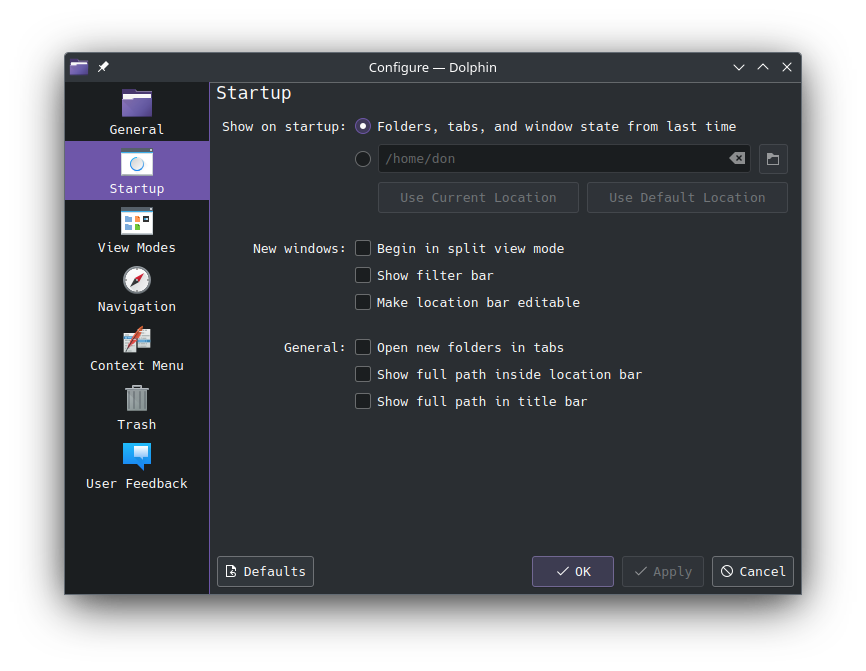
Task: Cancel the configuration dialog
Action: coord(753,572)
